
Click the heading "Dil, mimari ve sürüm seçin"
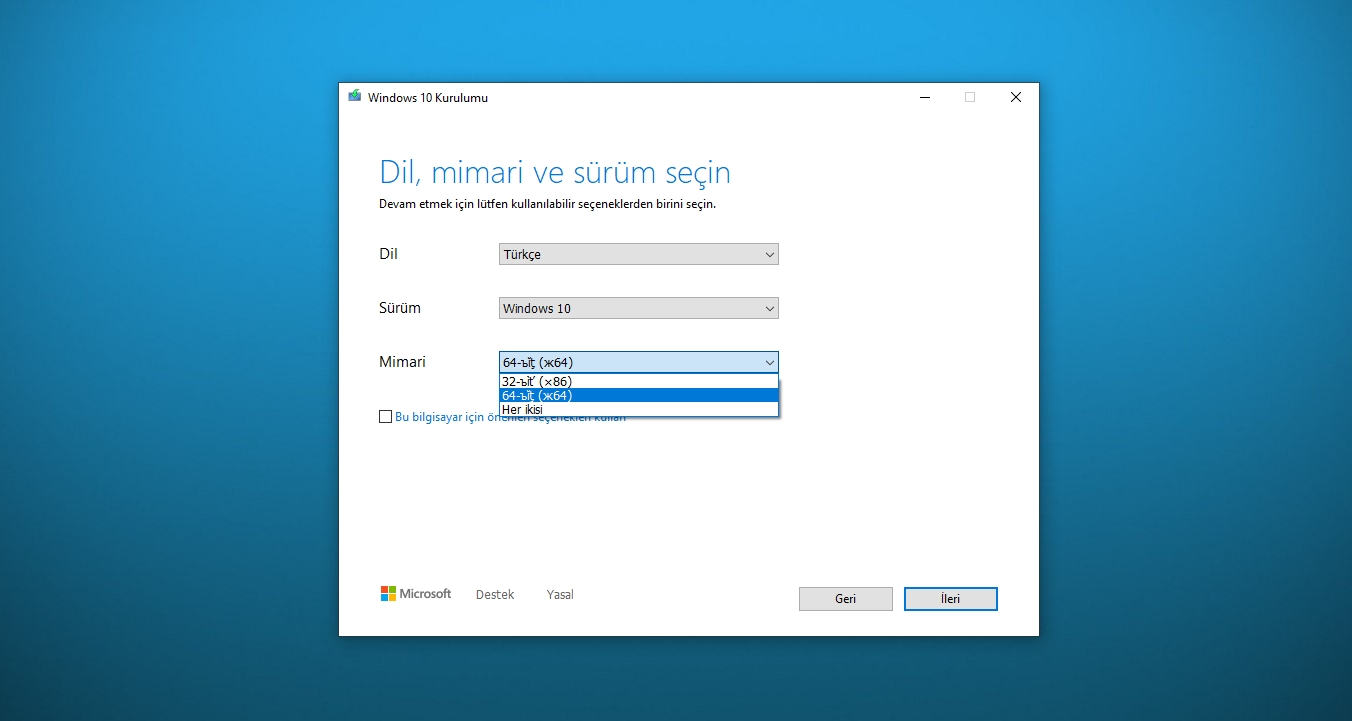(x=555, y=172)
